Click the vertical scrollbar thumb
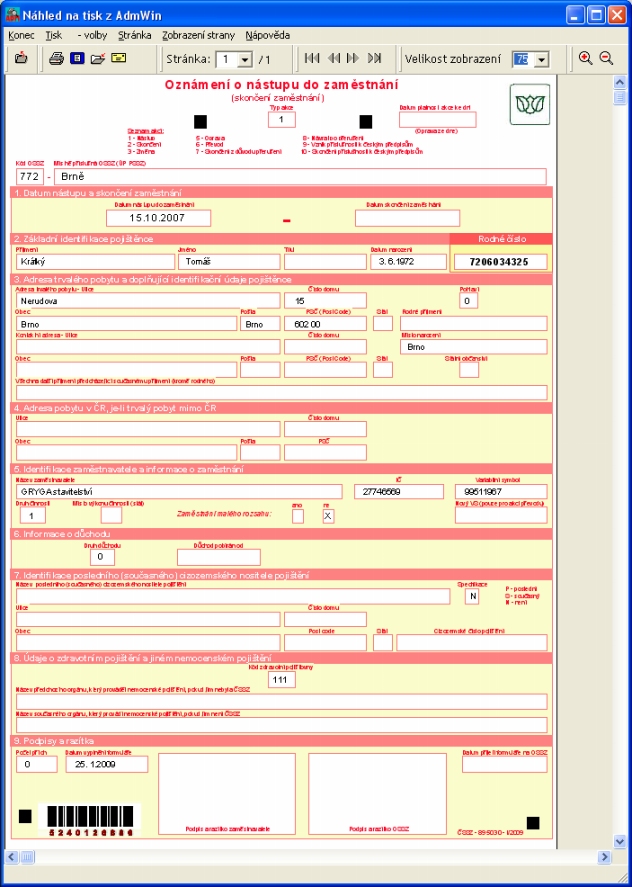This screenshot has width=632, height=887. pos(620,97)
